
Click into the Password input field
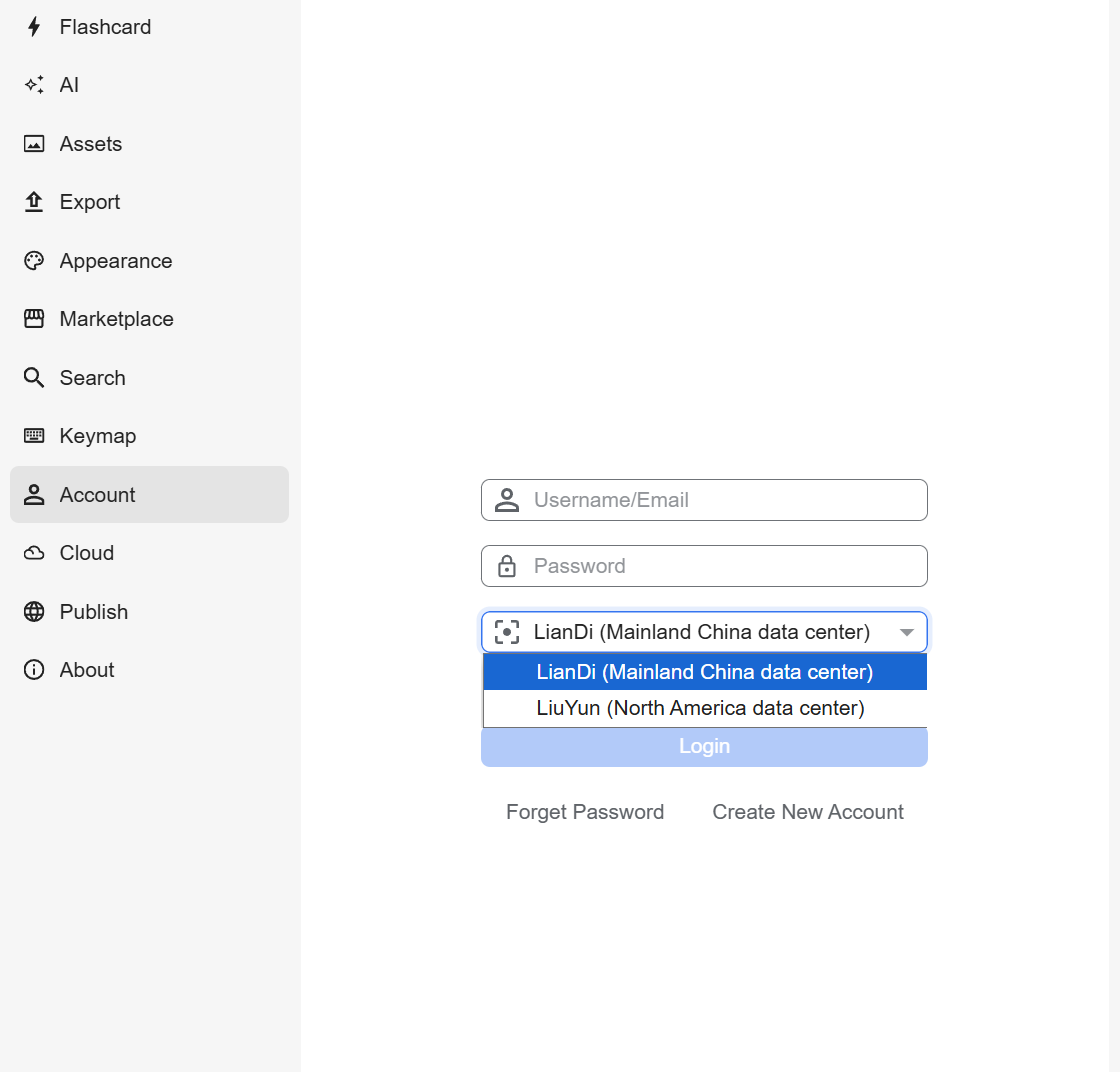coord(720,566)
